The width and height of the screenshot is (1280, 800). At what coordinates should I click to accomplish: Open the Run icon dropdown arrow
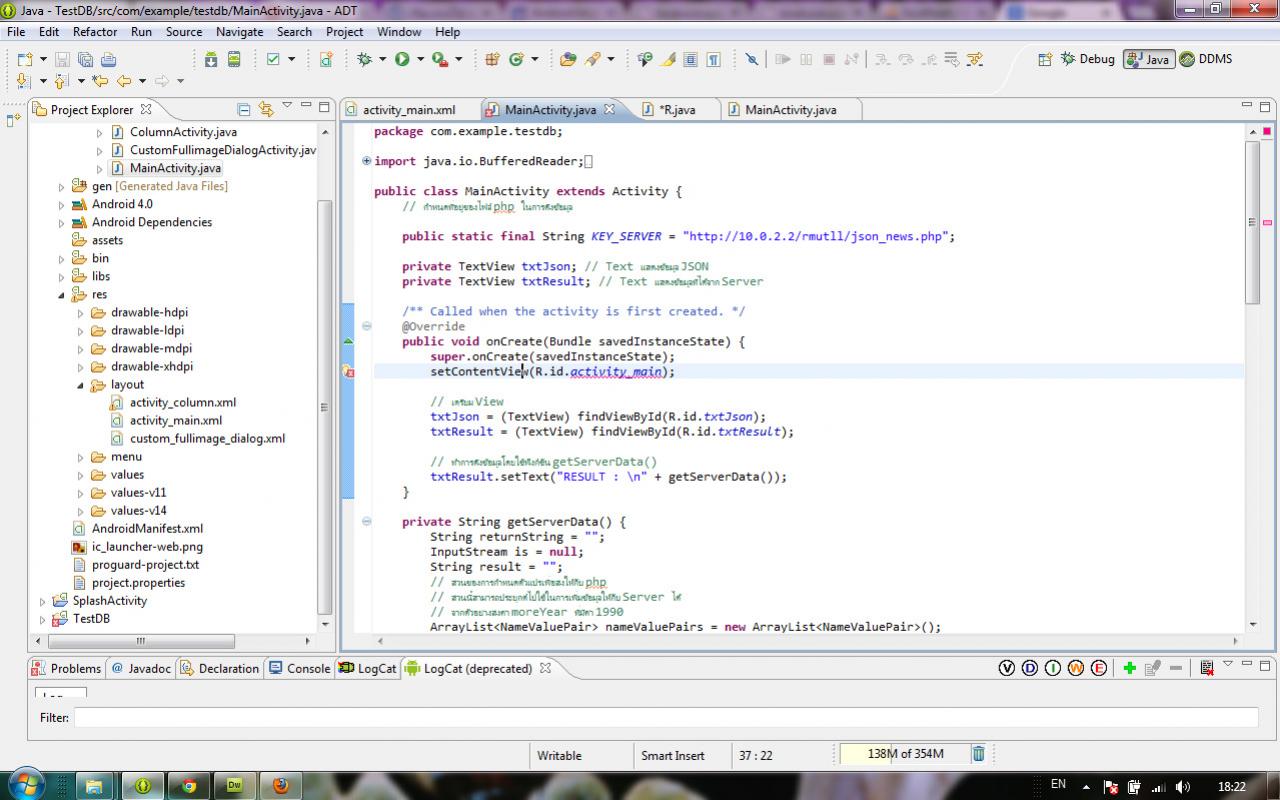[x=420, y=59]
